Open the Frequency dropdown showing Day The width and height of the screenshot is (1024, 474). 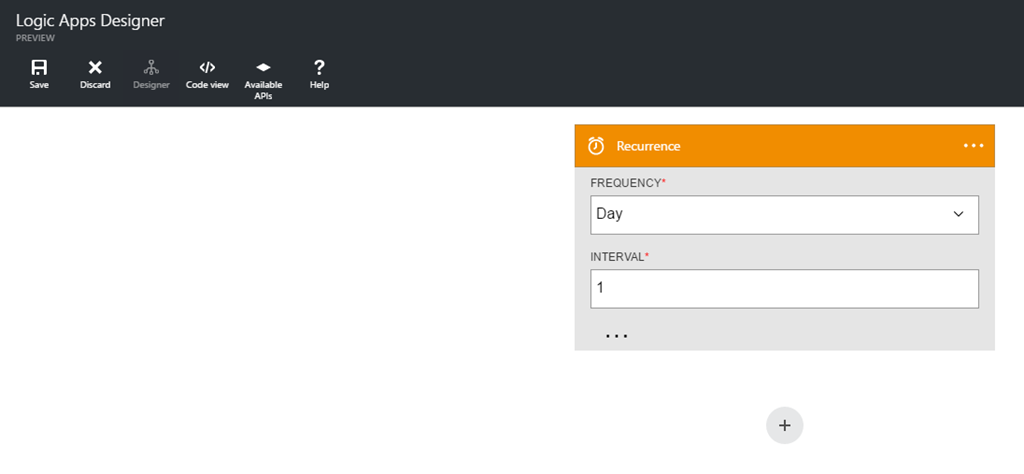(x=770, y=214)
